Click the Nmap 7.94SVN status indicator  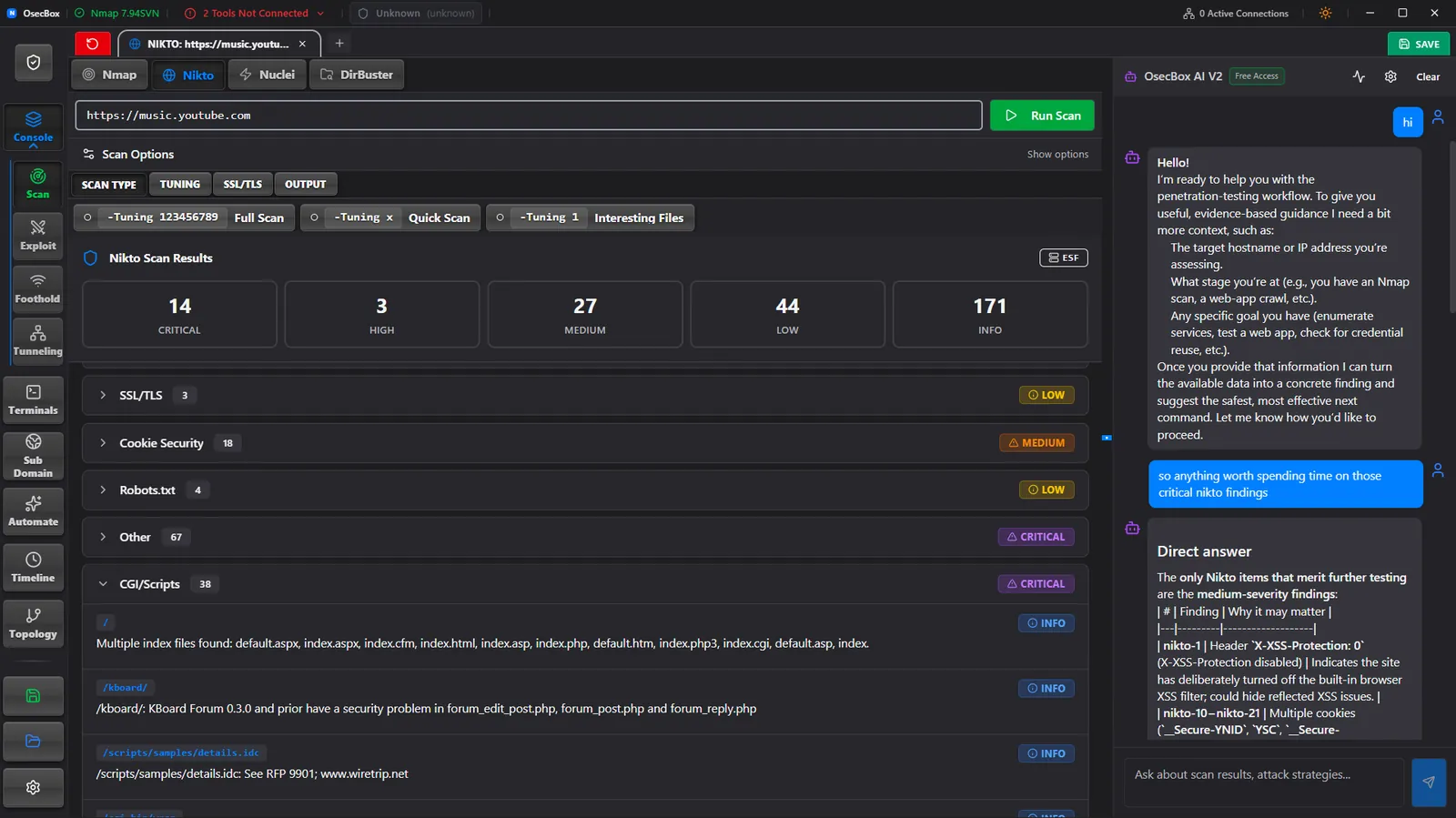coord(116,14)
